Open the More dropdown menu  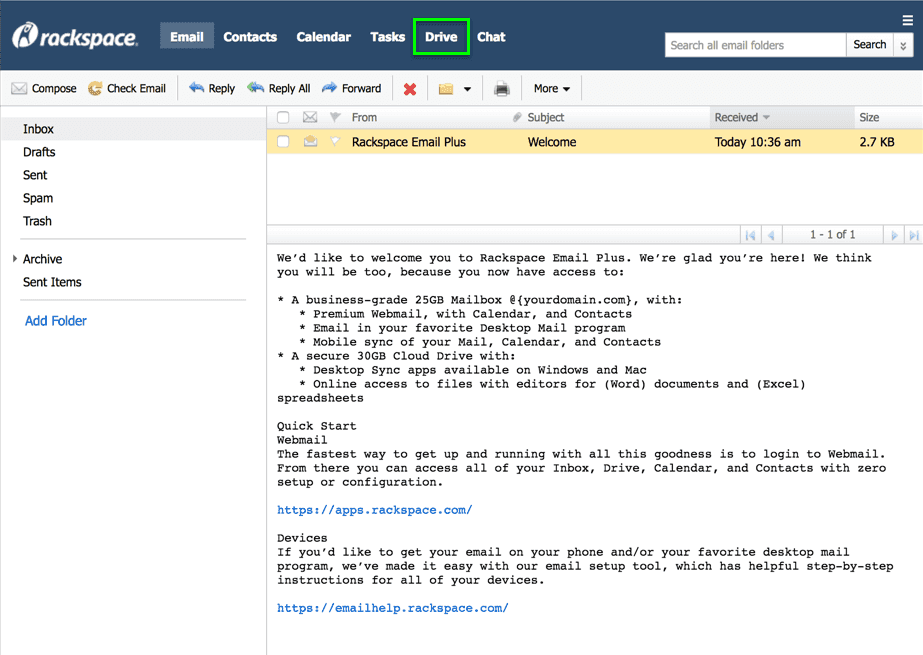pos(552,89)
